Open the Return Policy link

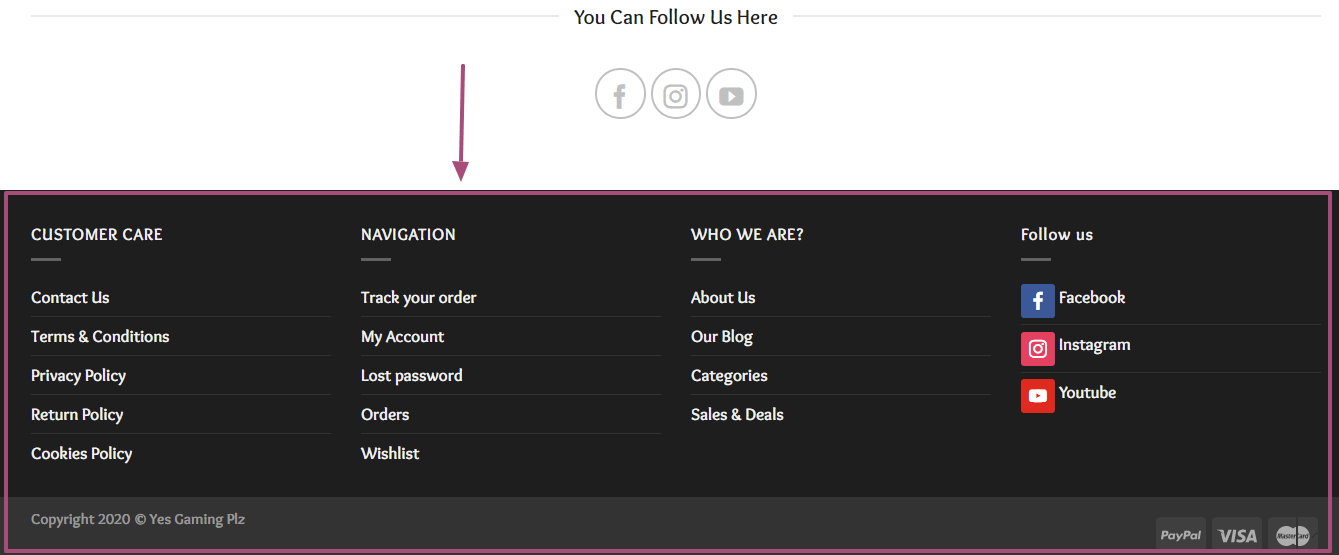[77, 415]
